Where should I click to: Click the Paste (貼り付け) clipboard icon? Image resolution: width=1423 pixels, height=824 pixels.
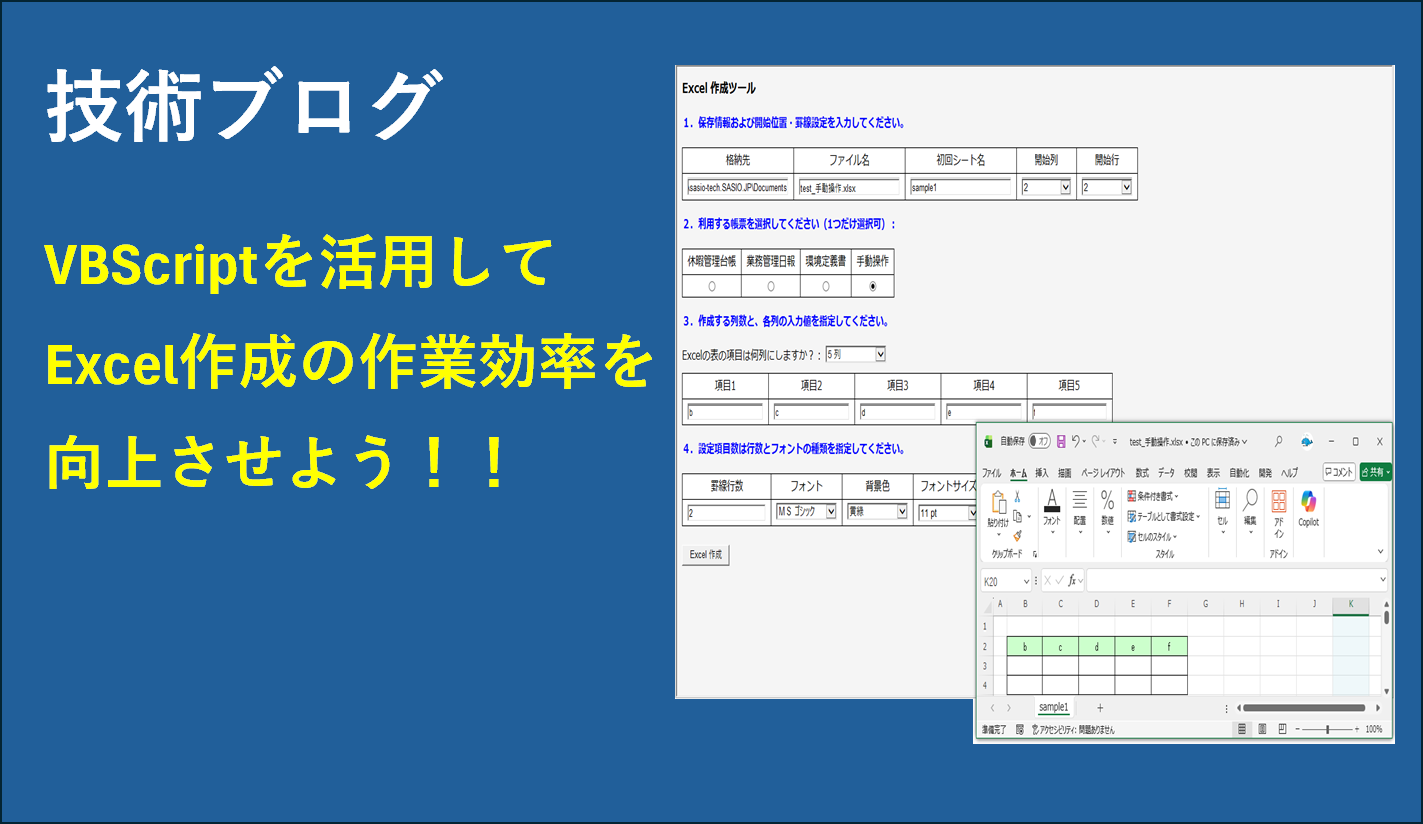tap(998, 503)
